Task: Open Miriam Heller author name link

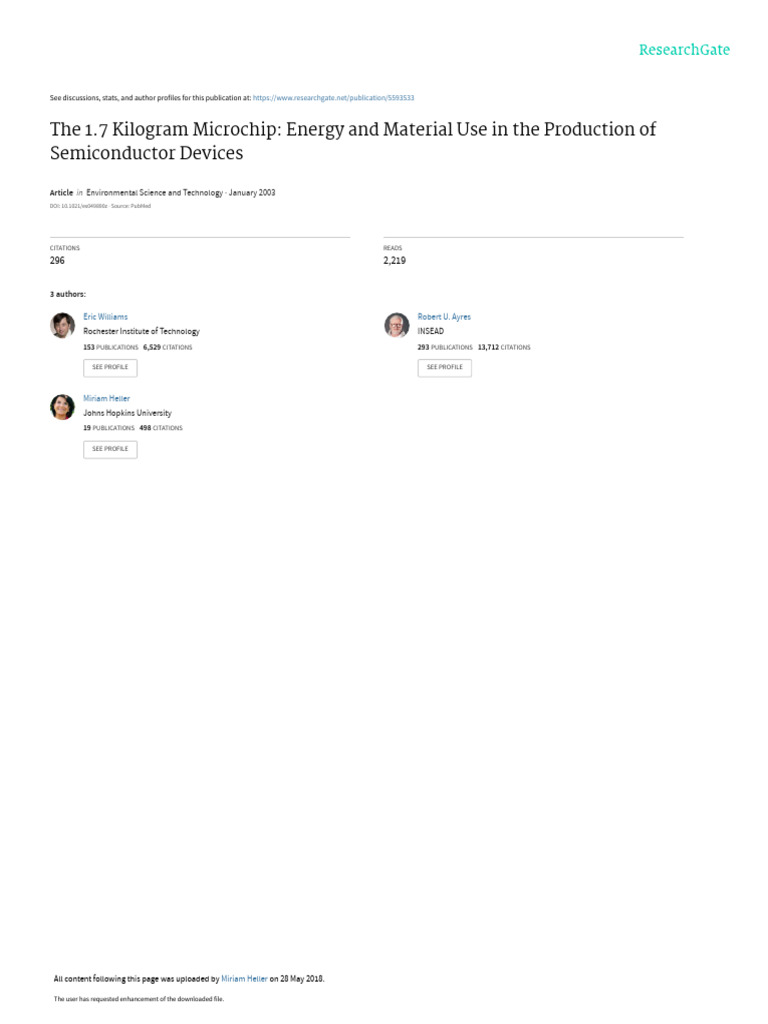Action: [x=106, y=398]
